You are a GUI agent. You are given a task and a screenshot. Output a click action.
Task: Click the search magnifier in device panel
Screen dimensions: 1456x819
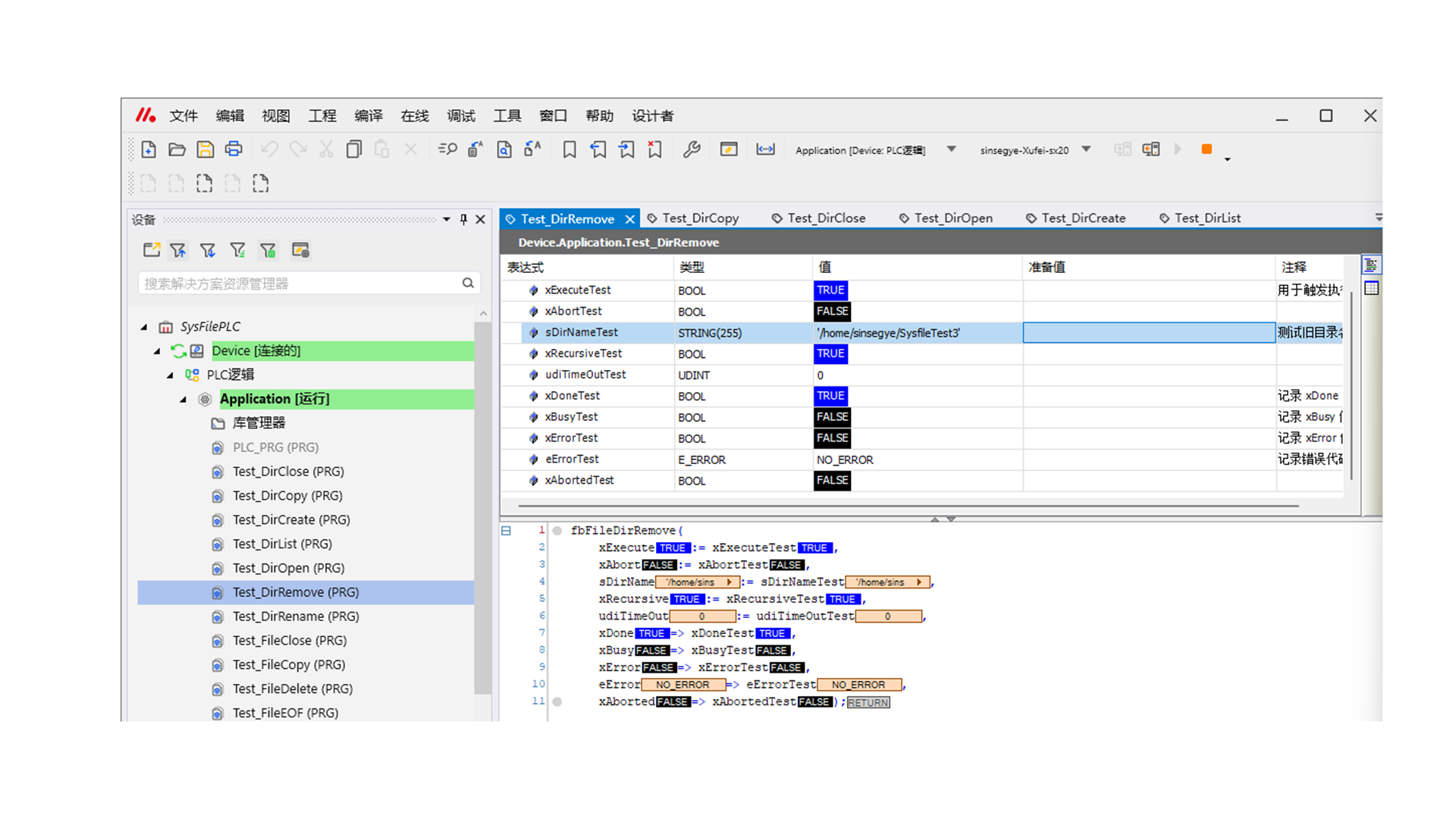coord(468,283)
